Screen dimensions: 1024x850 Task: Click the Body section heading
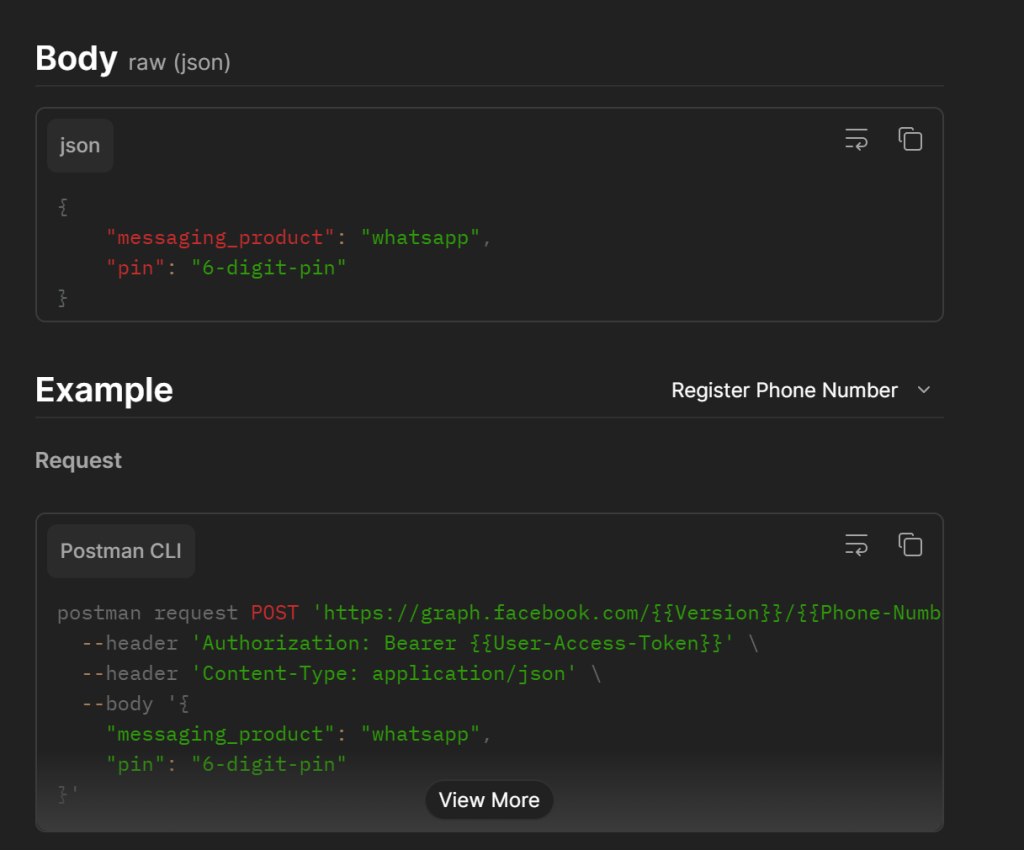(x=76, y=58)
